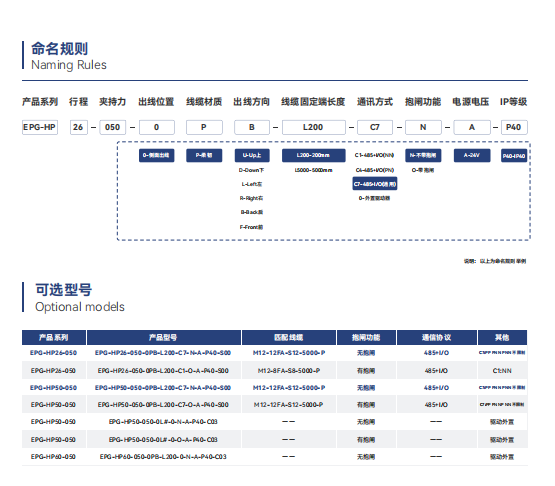Viewport: 555px width, 486px height.
Task: Choose the F-Front前 outlet direction option
Action: point(251,227)
